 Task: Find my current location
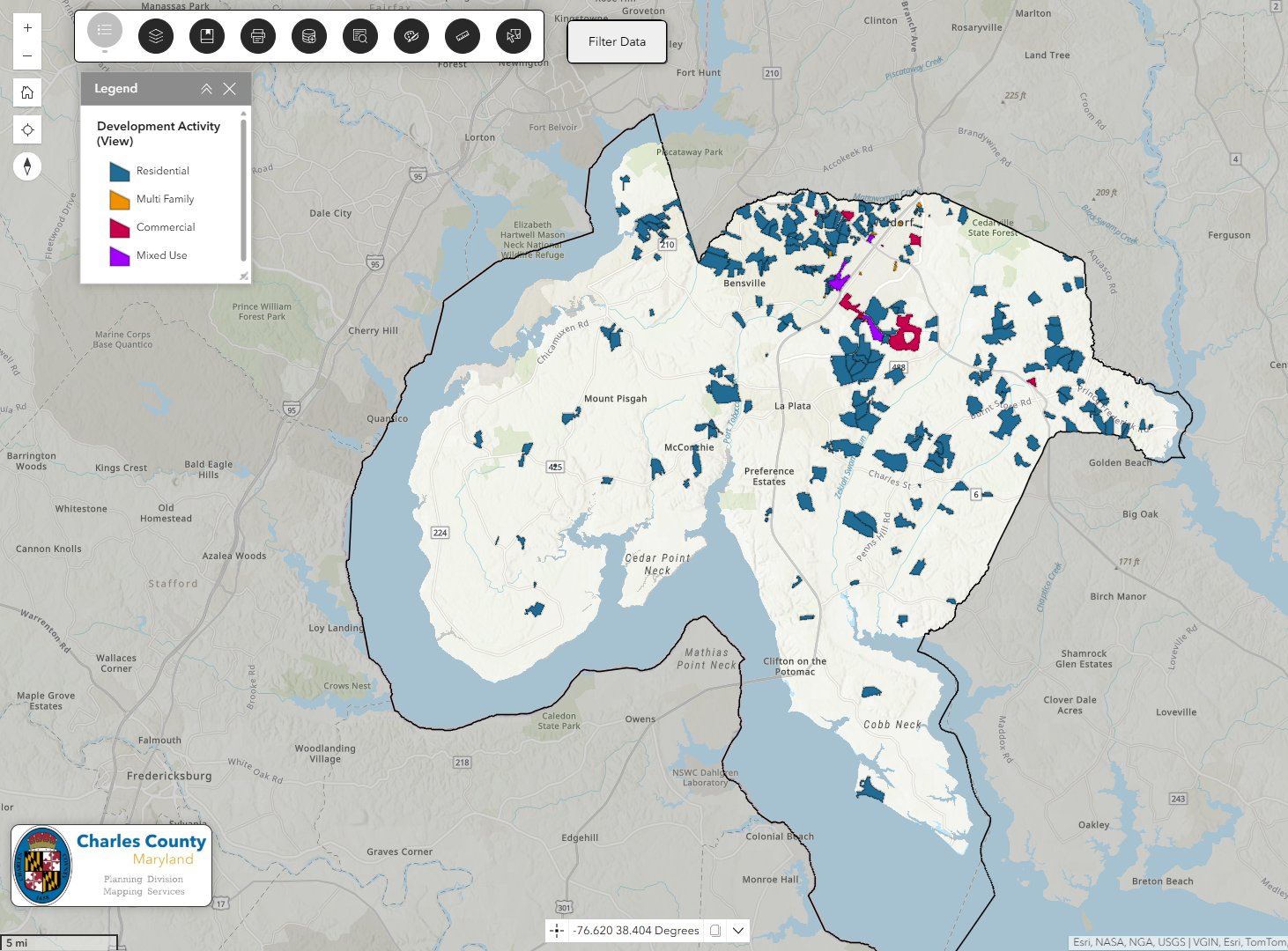(27, 129)
